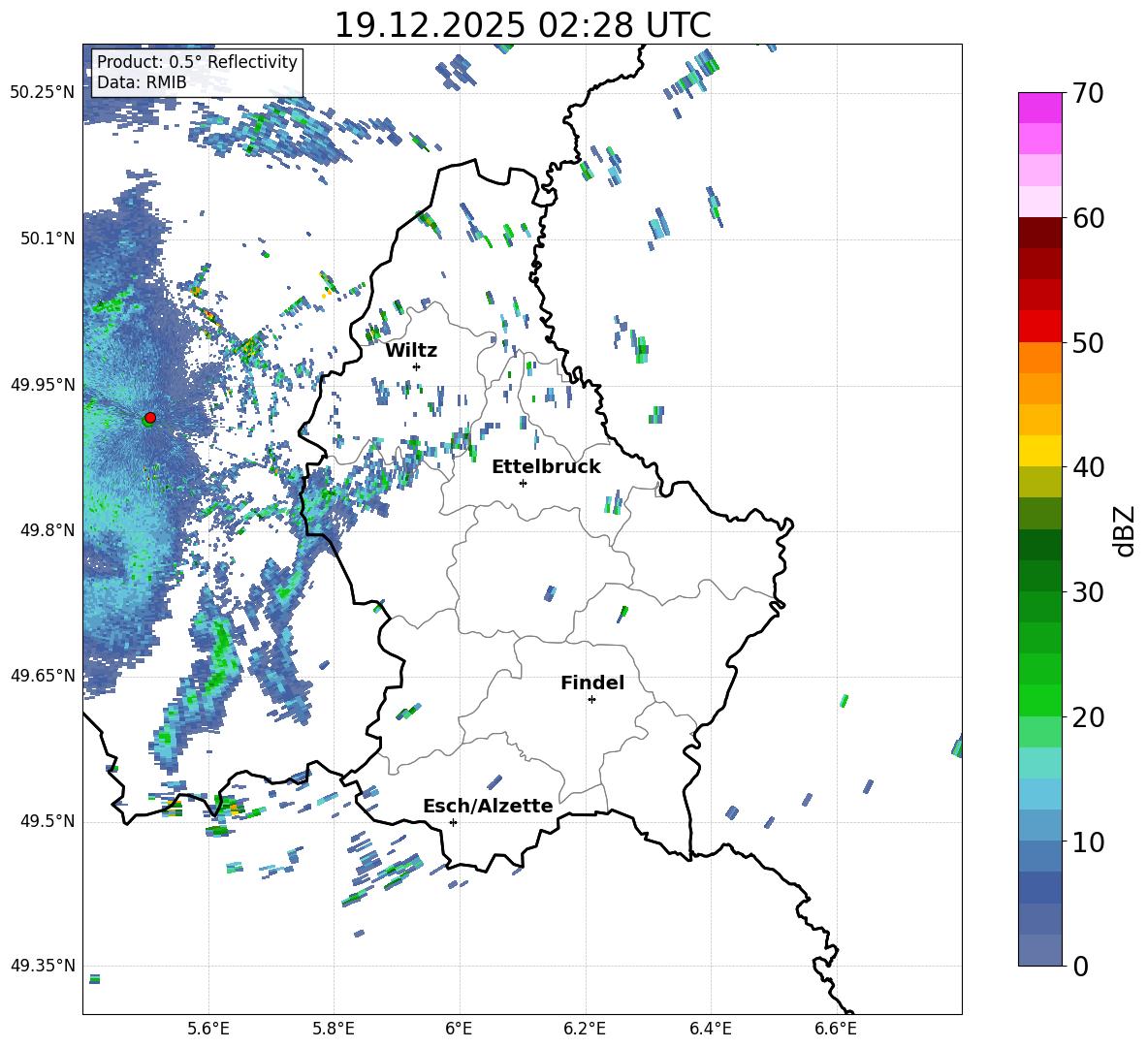Click the bright green colorbar segment above 20
This screenshot has height=1048, width=1148.
[x=1040, y=700]
